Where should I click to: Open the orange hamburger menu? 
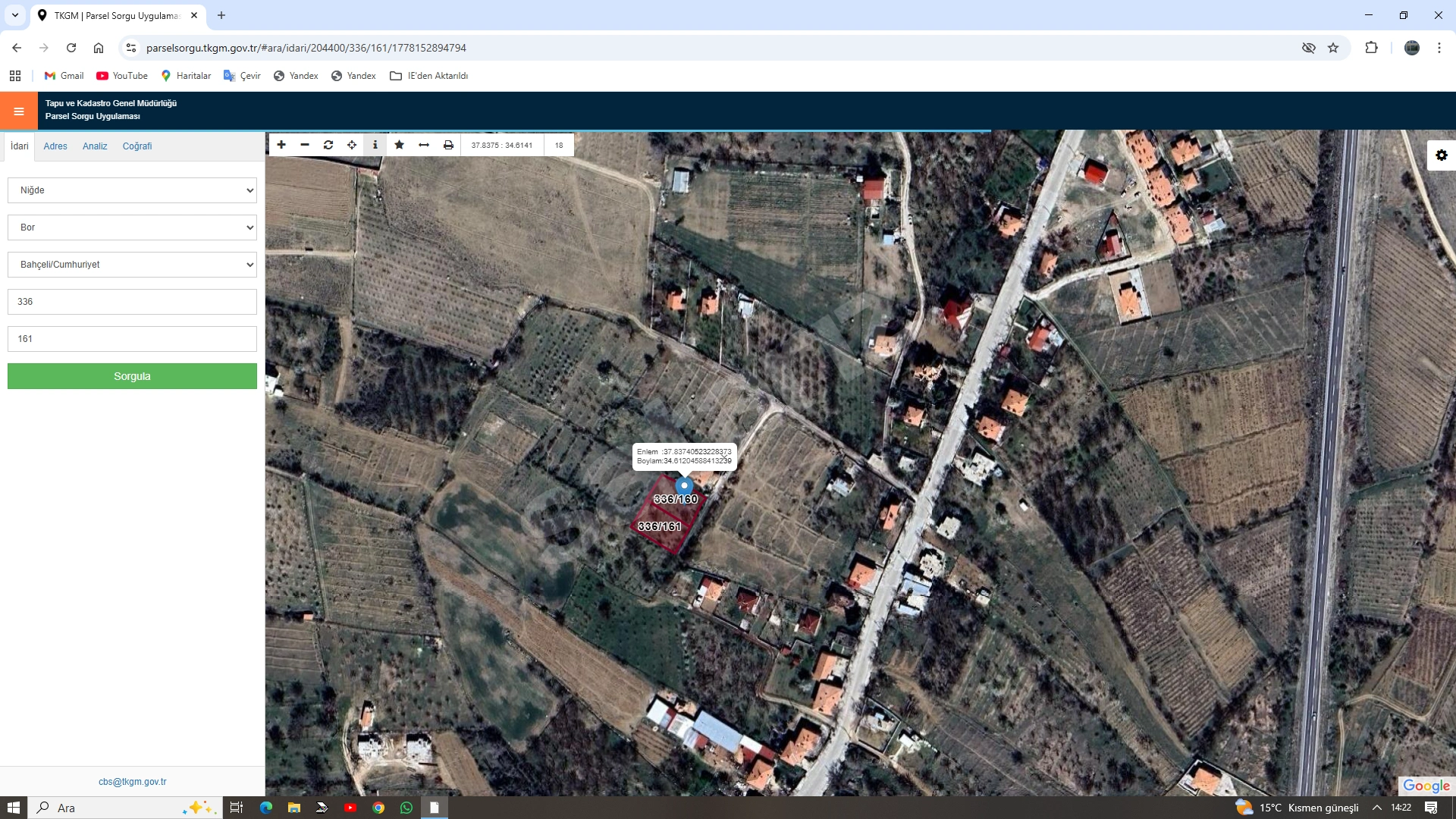point(19,111)
